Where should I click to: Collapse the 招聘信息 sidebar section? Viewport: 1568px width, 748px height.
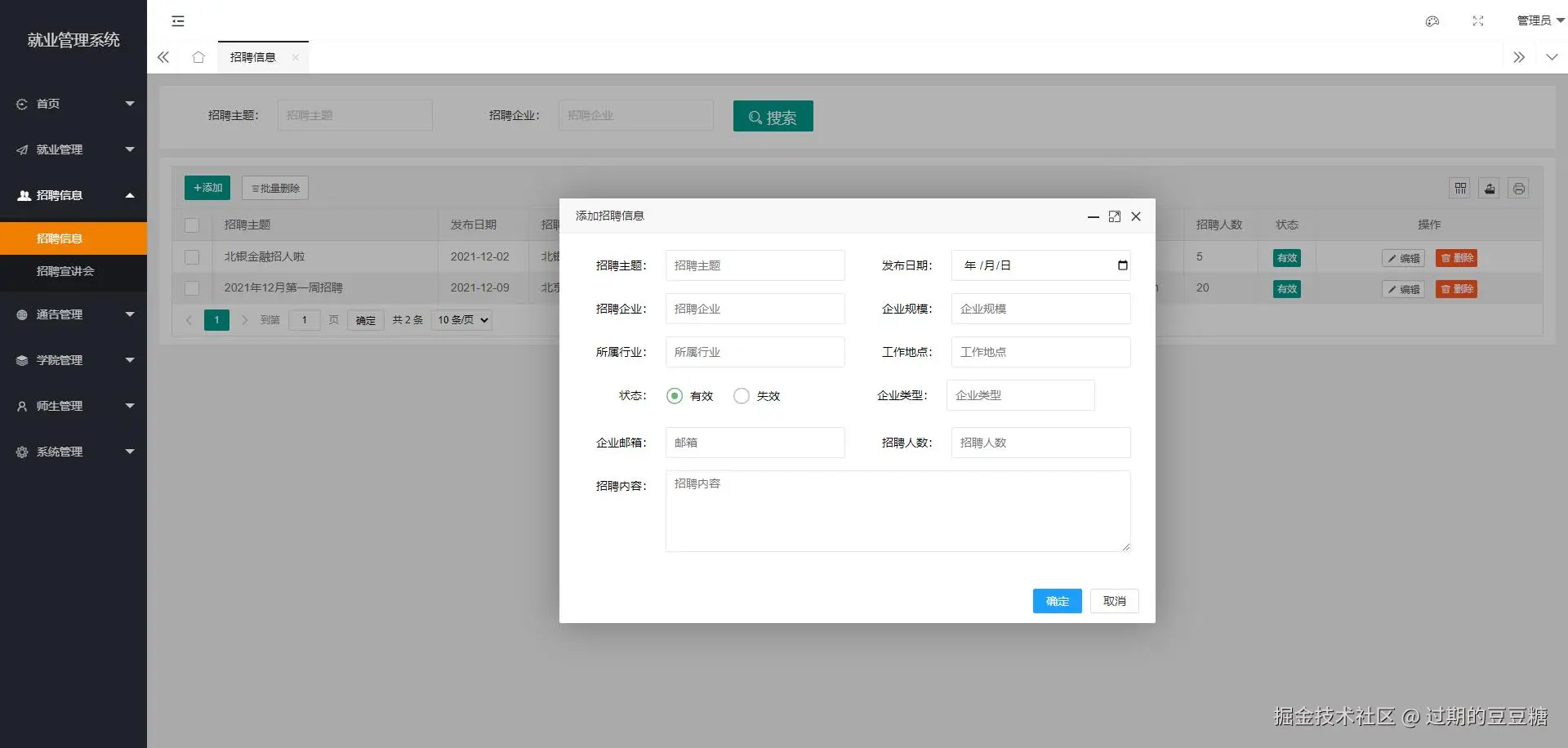(x=73, y=195)
